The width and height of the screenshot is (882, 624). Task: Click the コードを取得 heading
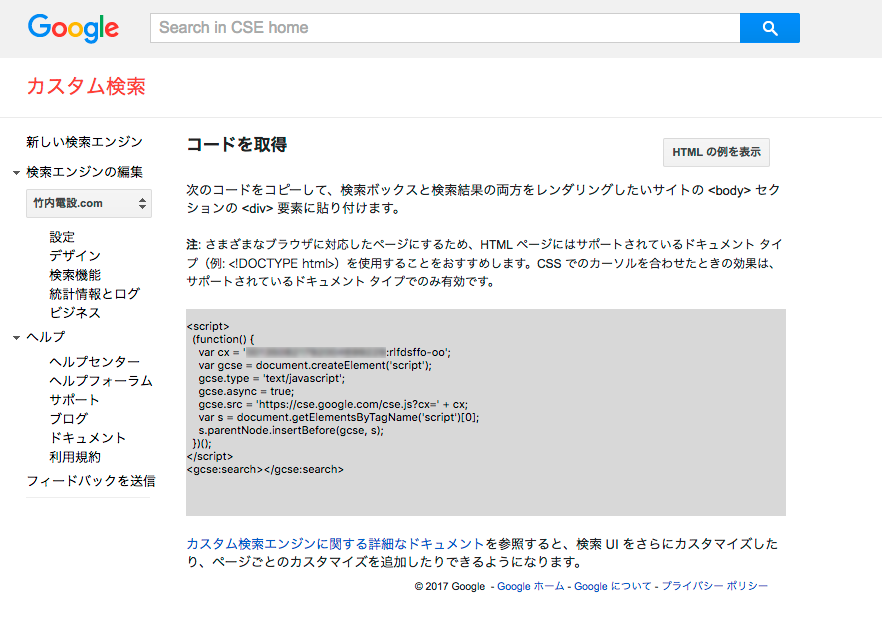(237, 145)
